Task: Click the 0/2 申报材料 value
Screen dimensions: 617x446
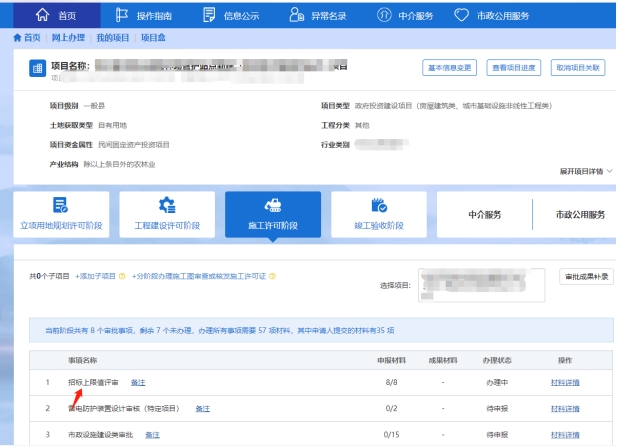Action: 392,409
